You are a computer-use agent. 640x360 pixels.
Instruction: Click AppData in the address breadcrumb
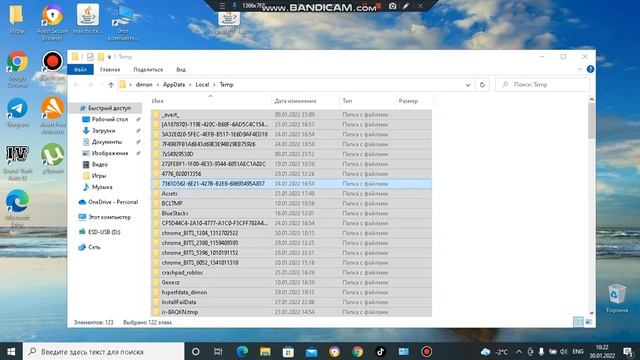point(174,84)
